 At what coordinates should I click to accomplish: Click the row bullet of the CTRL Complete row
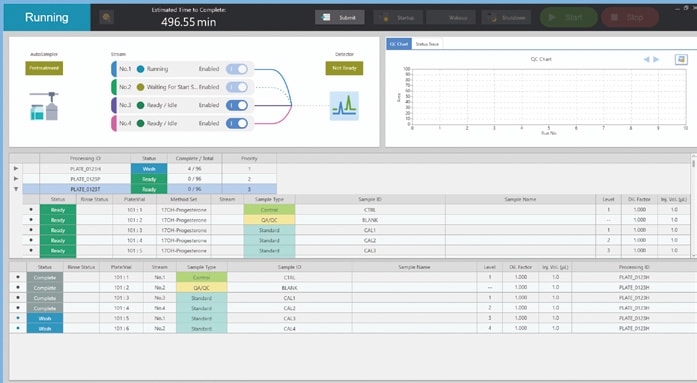[18, 277]
